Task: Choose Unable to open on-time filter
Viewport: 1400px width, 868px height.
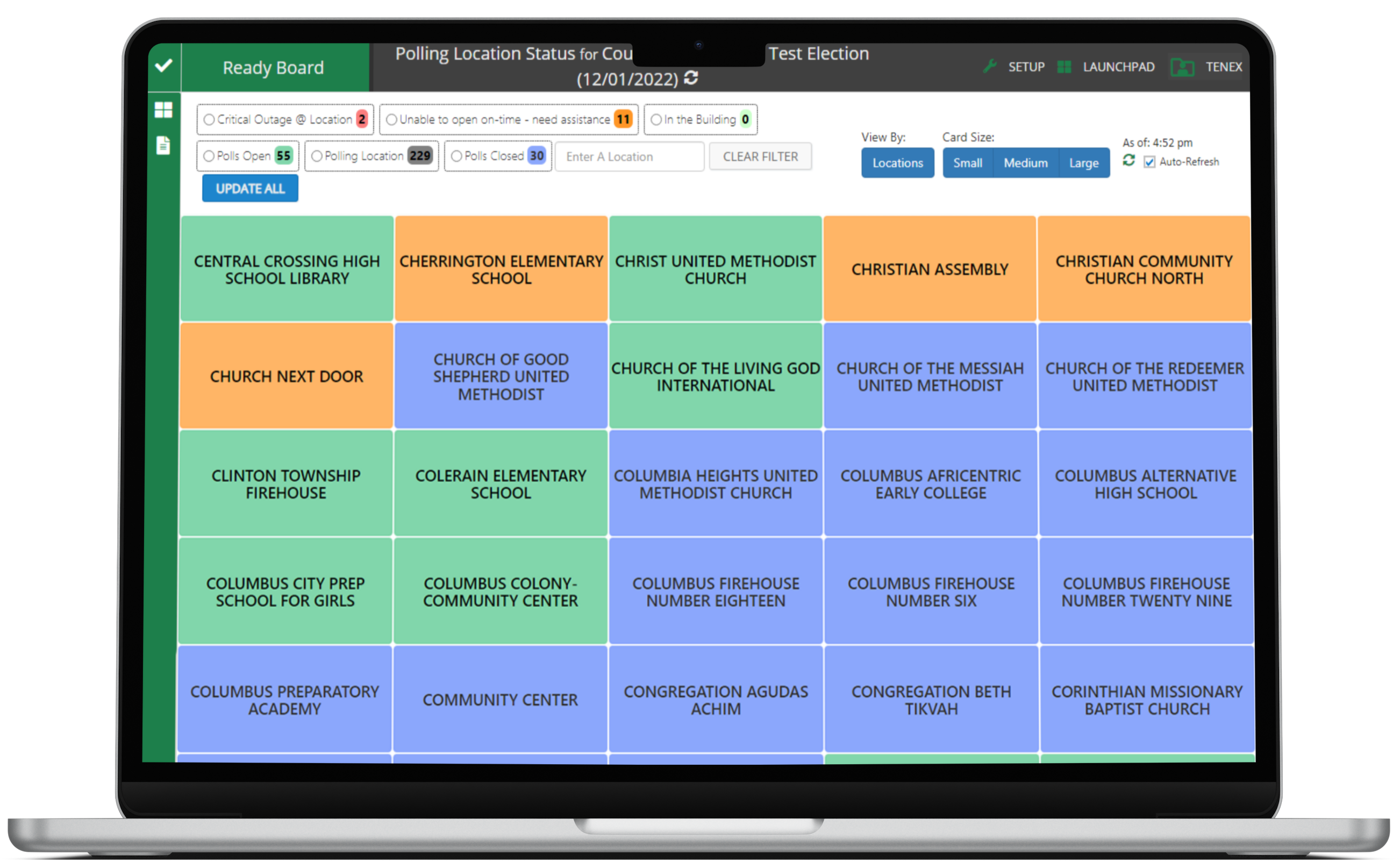Action: [x=391, y=119]
